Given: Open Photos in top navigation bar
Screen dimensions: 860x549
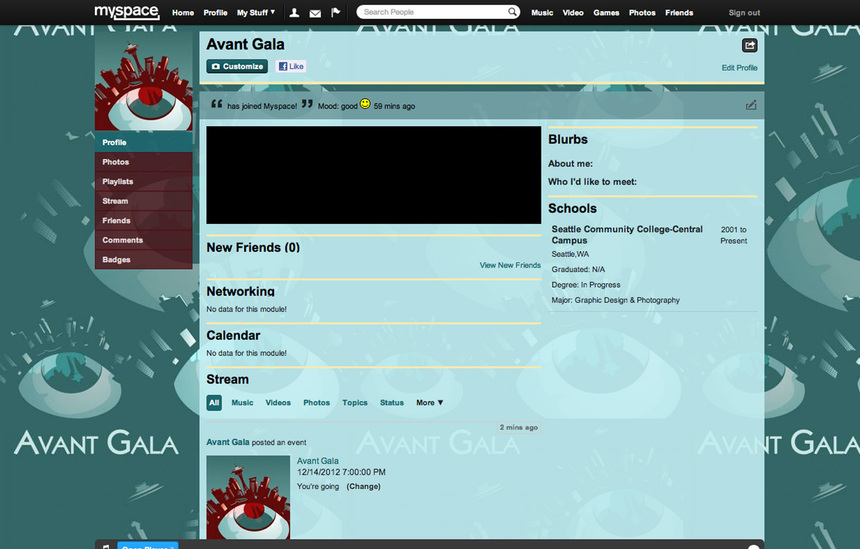Looking at the screenshot, I should click(x=642, y=13).
